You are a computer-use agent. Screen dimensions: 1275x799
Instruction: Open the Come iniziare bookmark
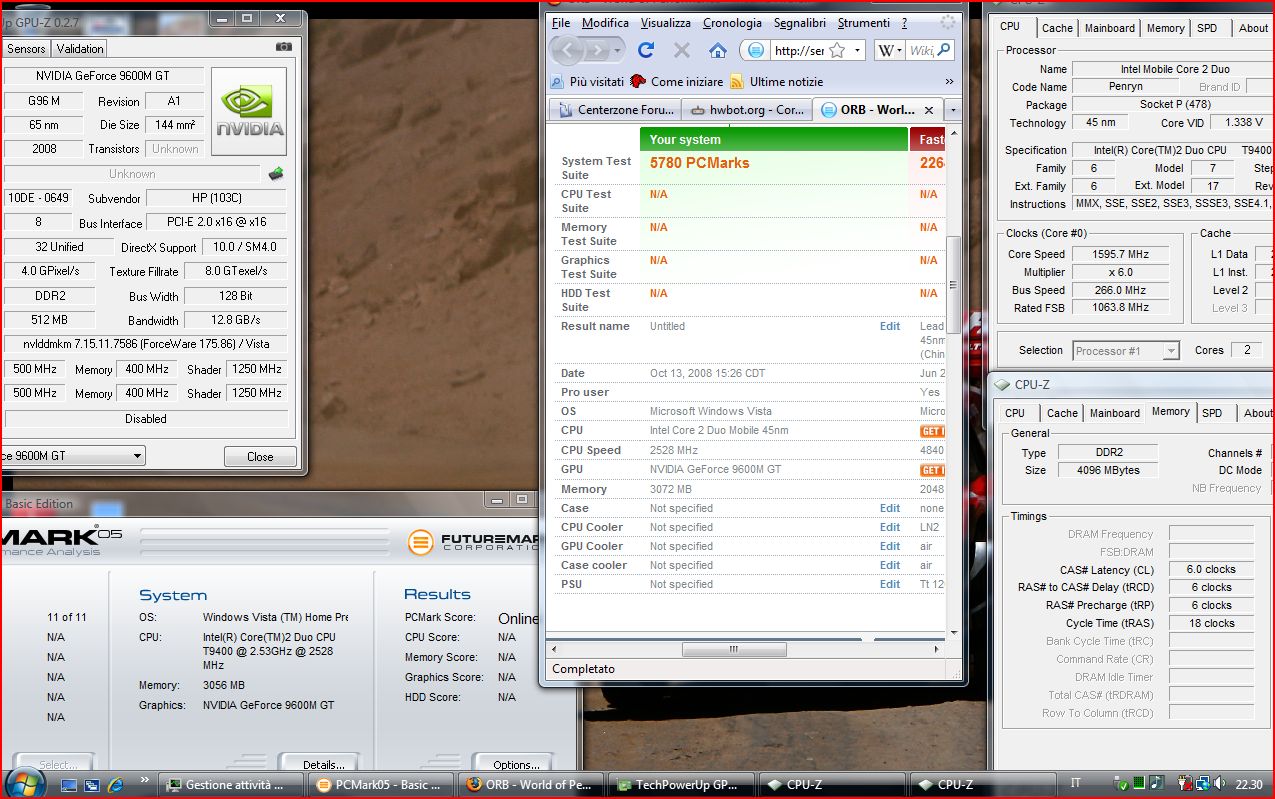677,81
